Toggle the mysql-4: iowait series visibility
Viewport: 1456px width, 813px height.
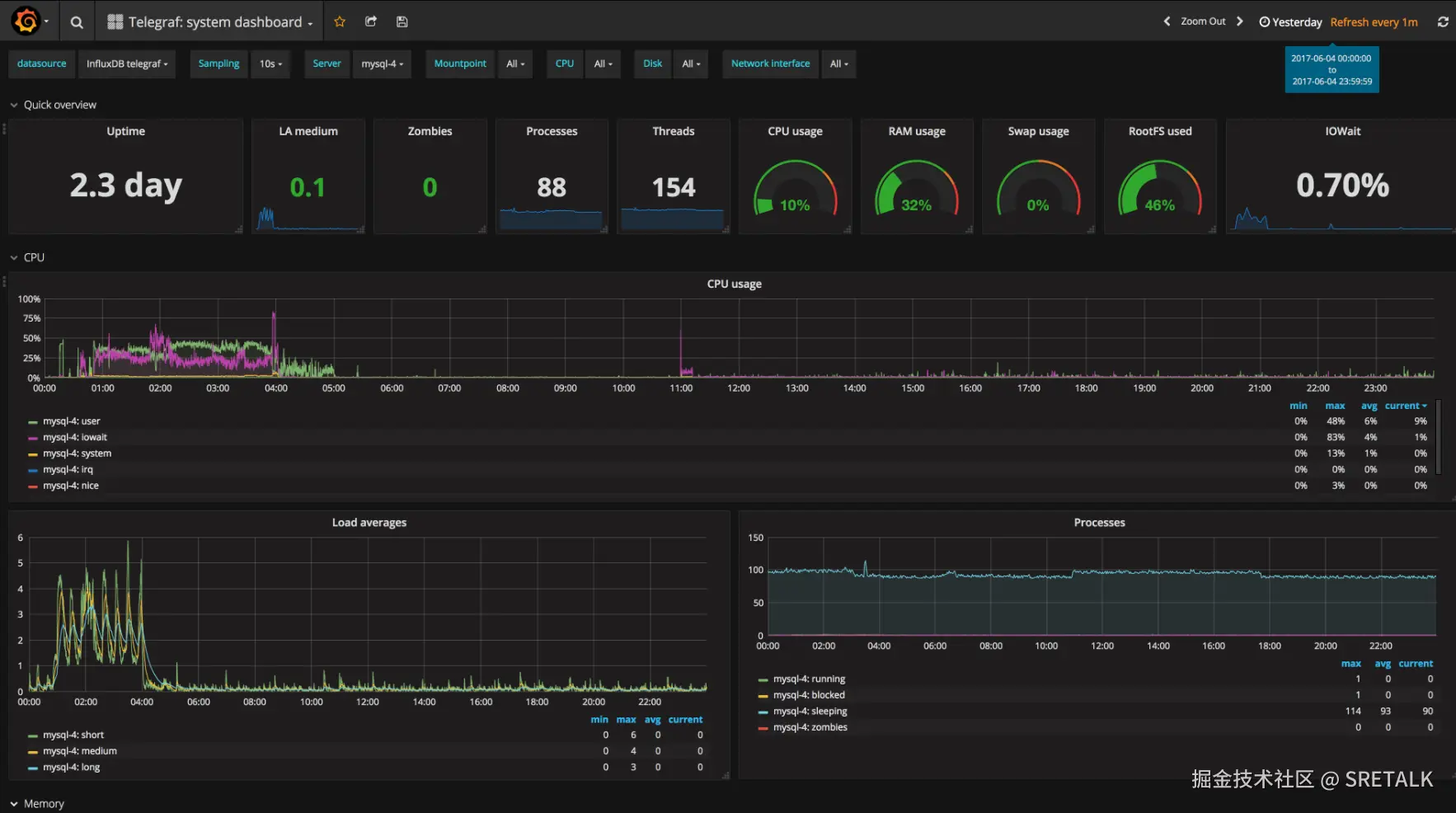tap(76, 437)
